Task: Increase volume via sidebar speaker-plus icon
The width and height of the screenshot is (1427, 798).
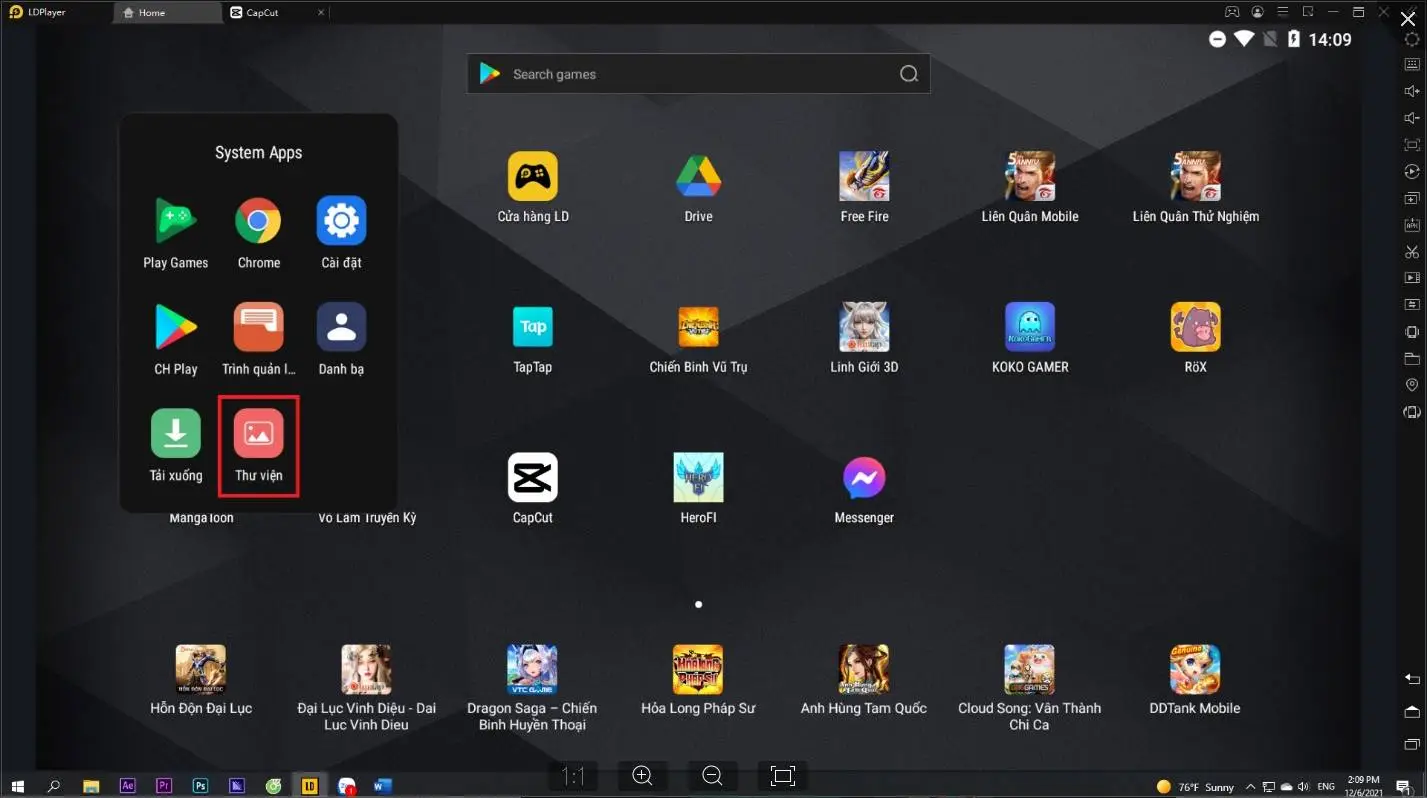Action: (1412, 92)
